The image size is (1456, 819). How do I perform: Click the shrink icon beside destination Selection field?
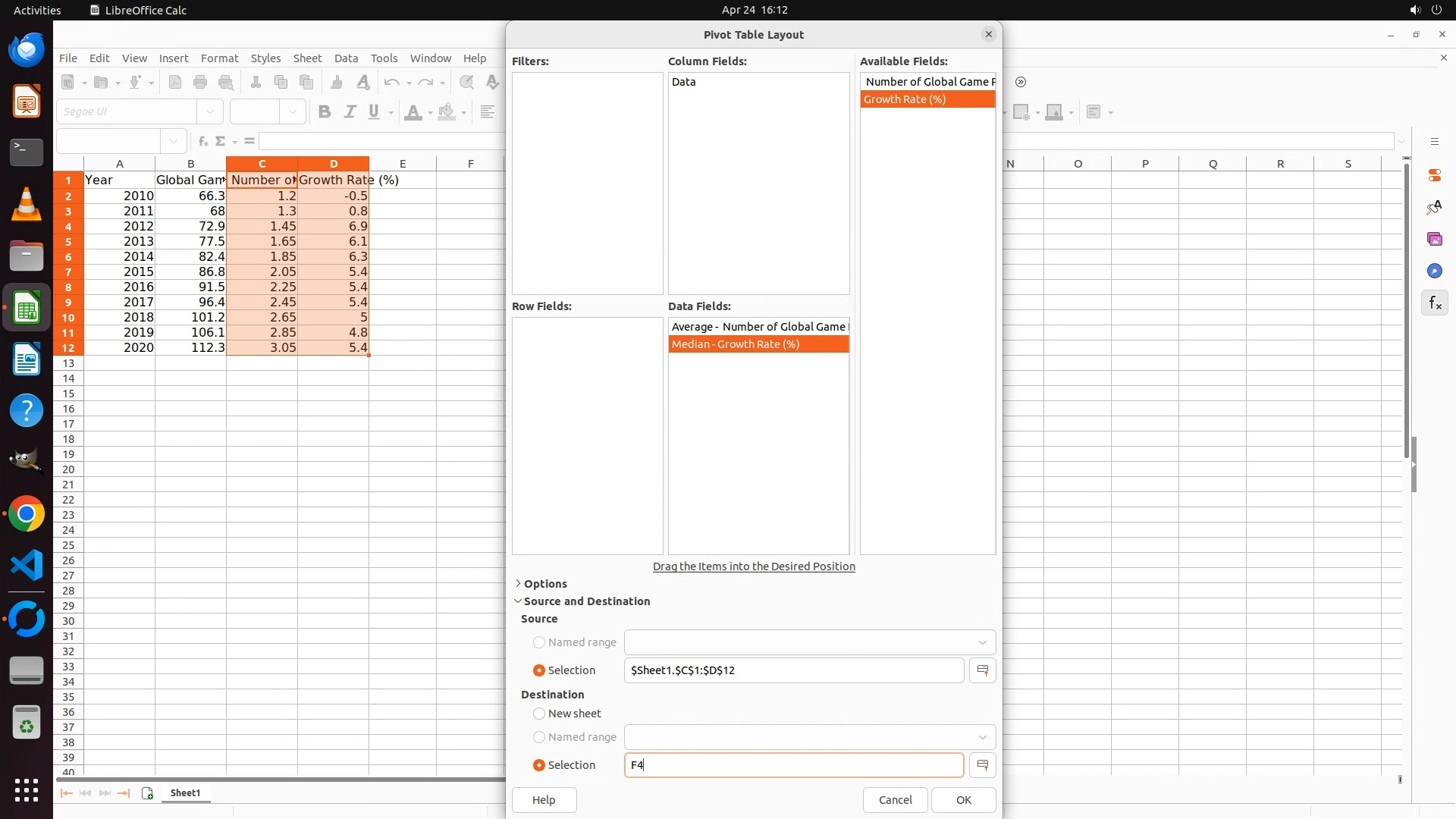[x=982, y=765]
